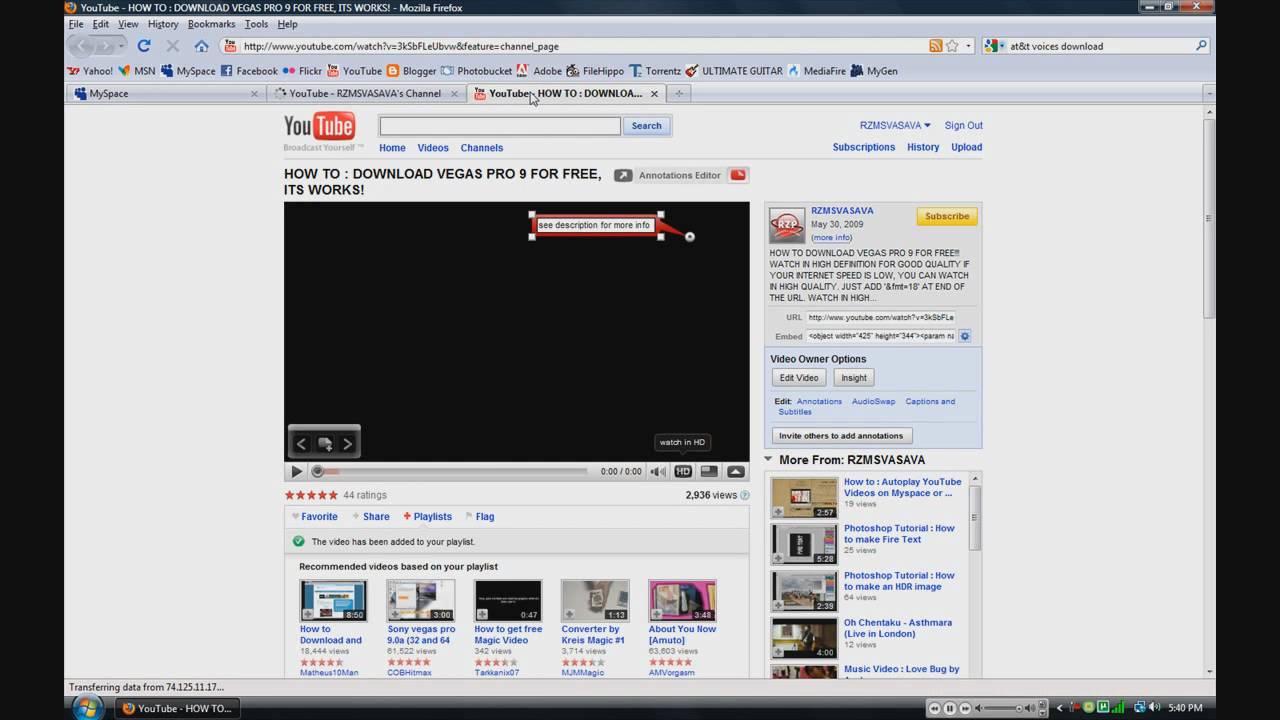The height and width of the screenshot is (720, 1280).
Task: Collapse the More From: RZMSVASAVA section
Action: click(x=768, y=460)
